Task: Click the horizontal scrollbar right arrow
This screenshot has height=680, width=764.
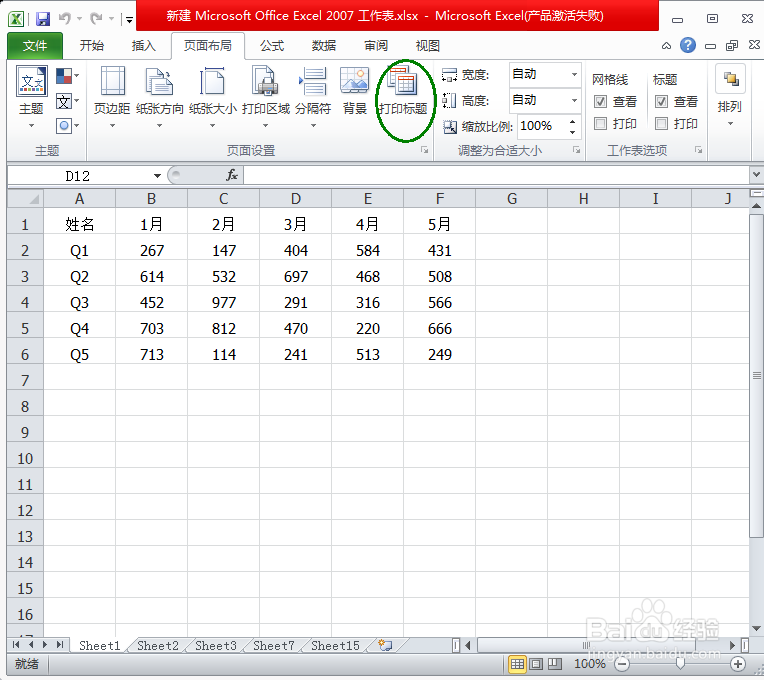Action: tap(732, 645)
